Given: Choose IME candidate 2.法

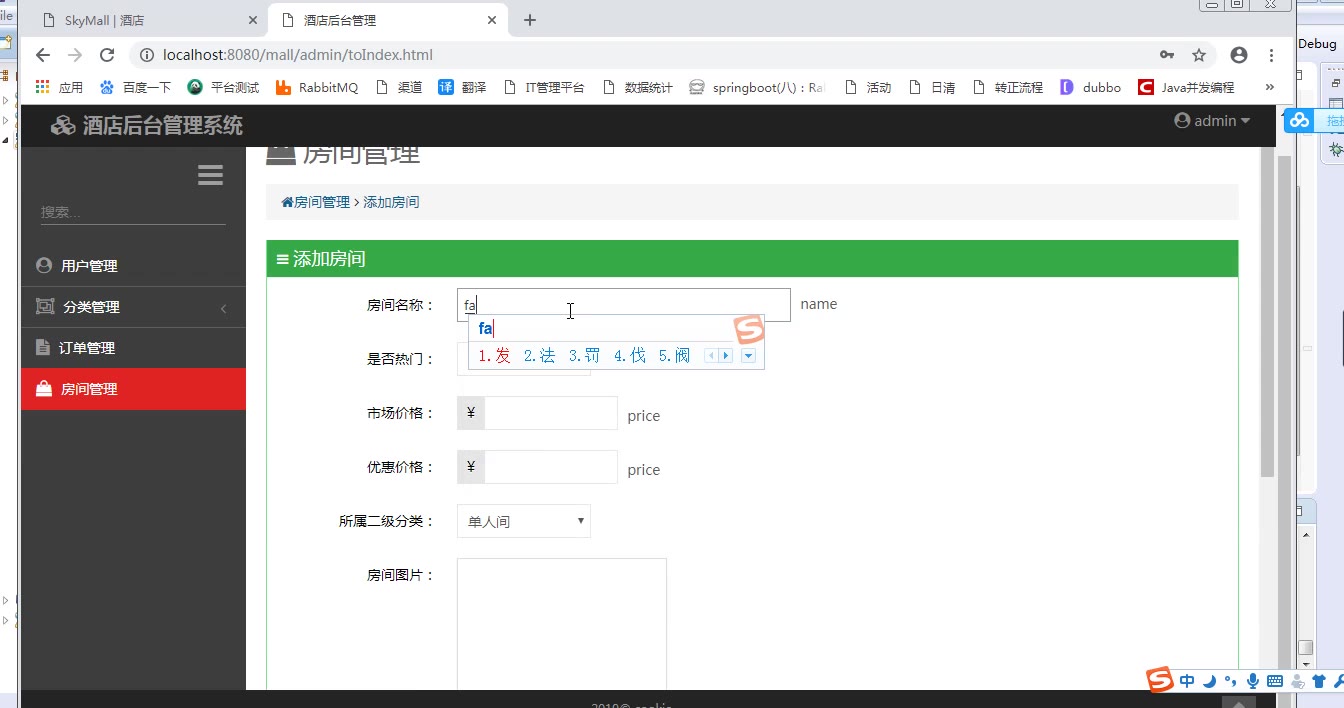Looking at the screenshot, I should (539, 355).
